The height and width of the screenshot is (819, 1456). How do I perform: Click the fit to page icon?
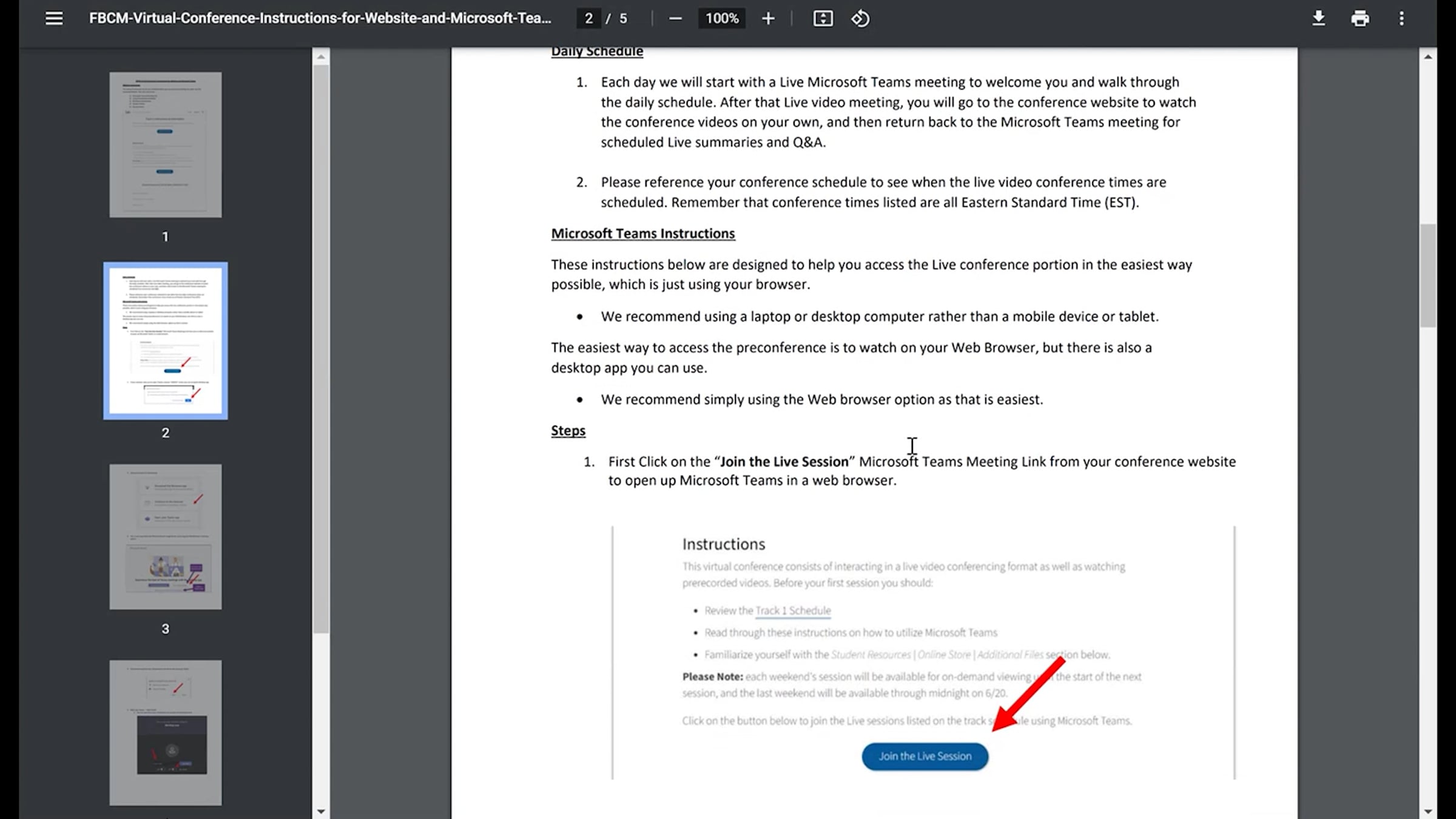[x=823, y=19]
